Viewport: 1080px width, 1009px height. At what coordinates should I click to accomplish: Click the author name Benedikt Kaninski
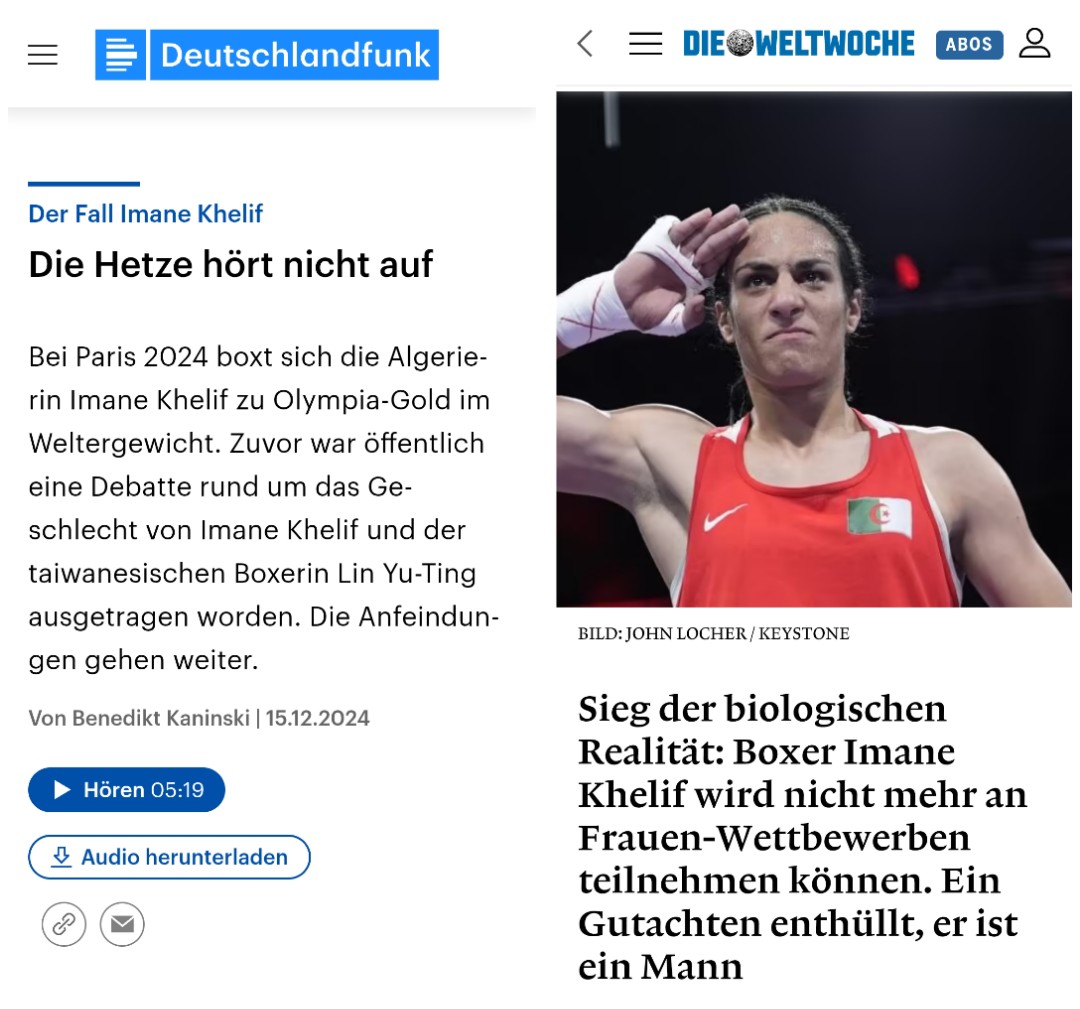point(160,718)
